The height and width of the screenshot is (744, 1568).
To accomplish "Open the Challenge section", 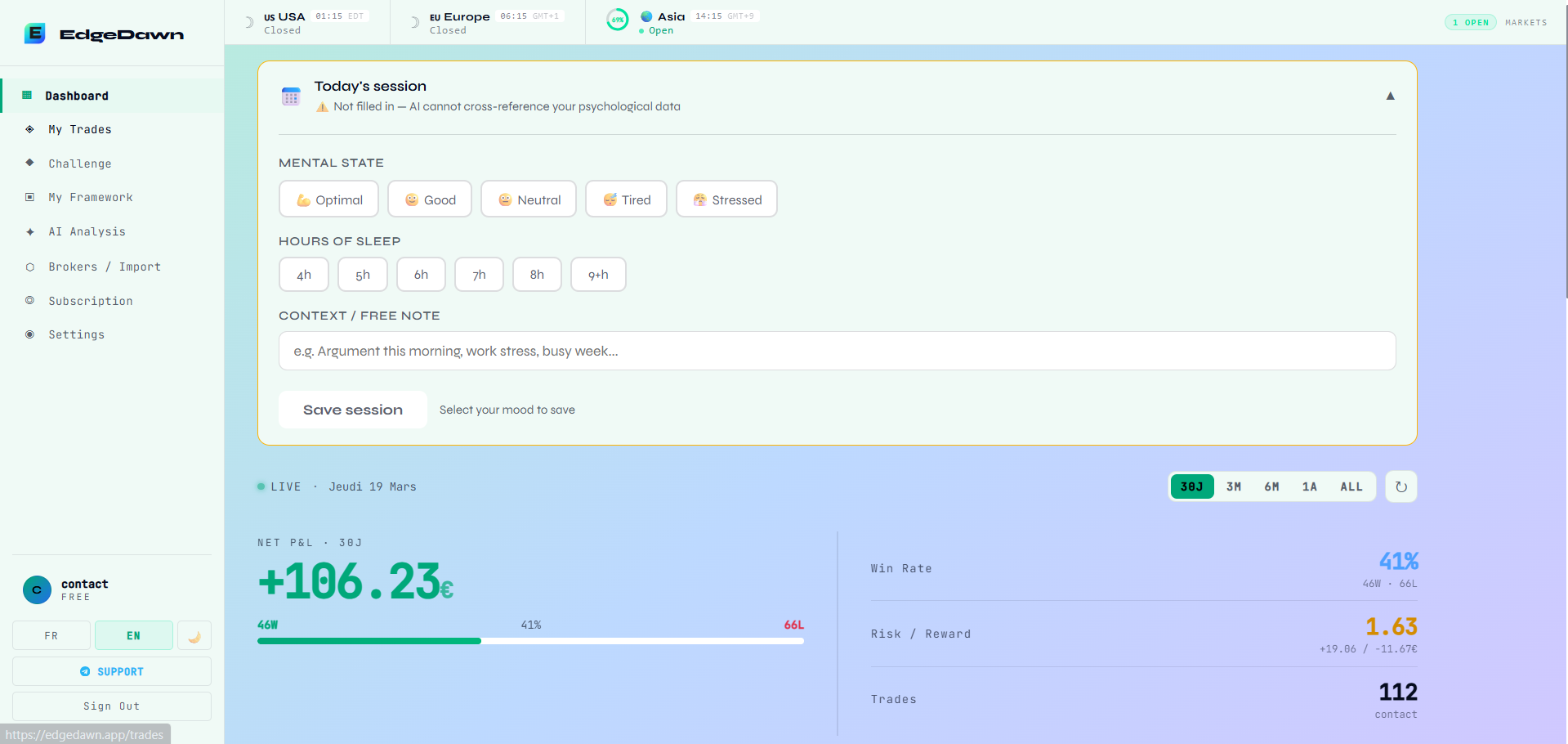I will [x=112, y=164].
